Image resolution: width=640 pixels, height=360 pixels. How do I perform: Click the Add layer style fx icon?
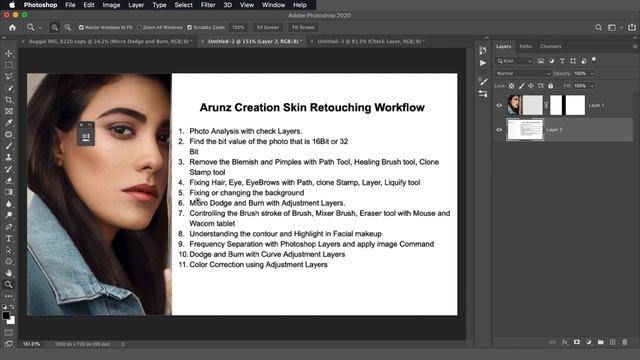564,342
